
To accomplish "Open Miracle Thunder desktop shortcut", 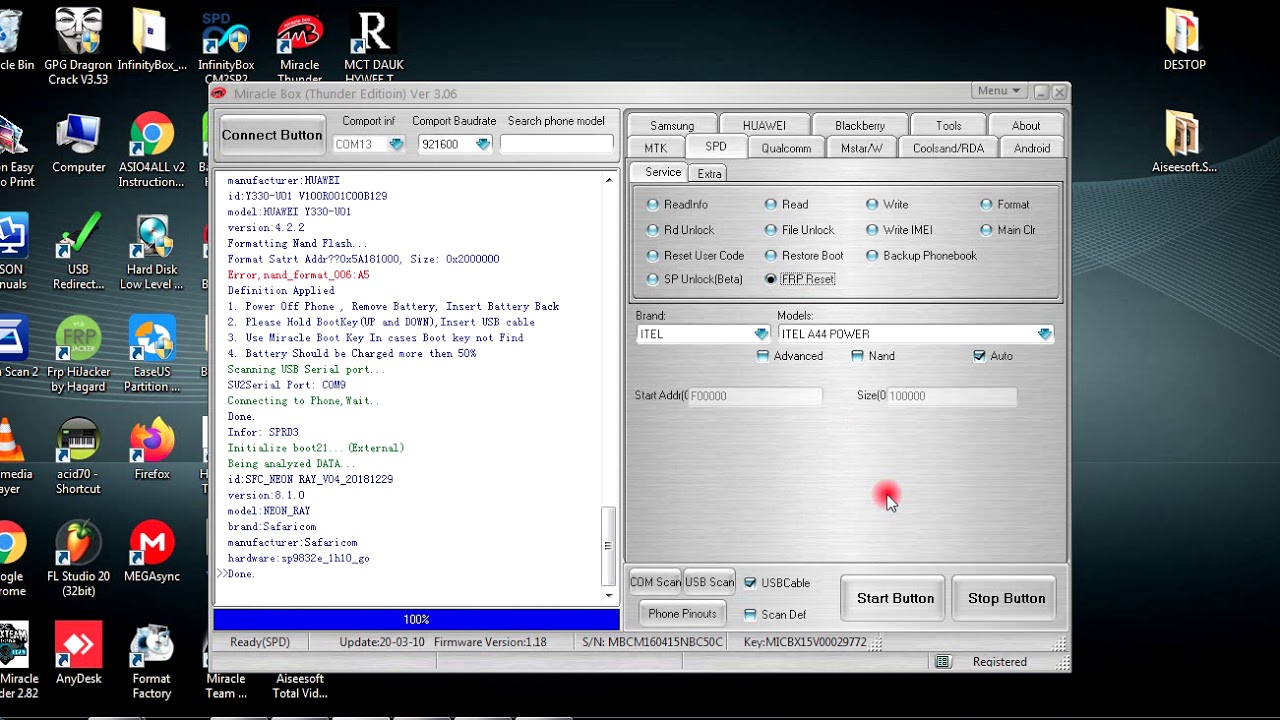I will [299, 48].
